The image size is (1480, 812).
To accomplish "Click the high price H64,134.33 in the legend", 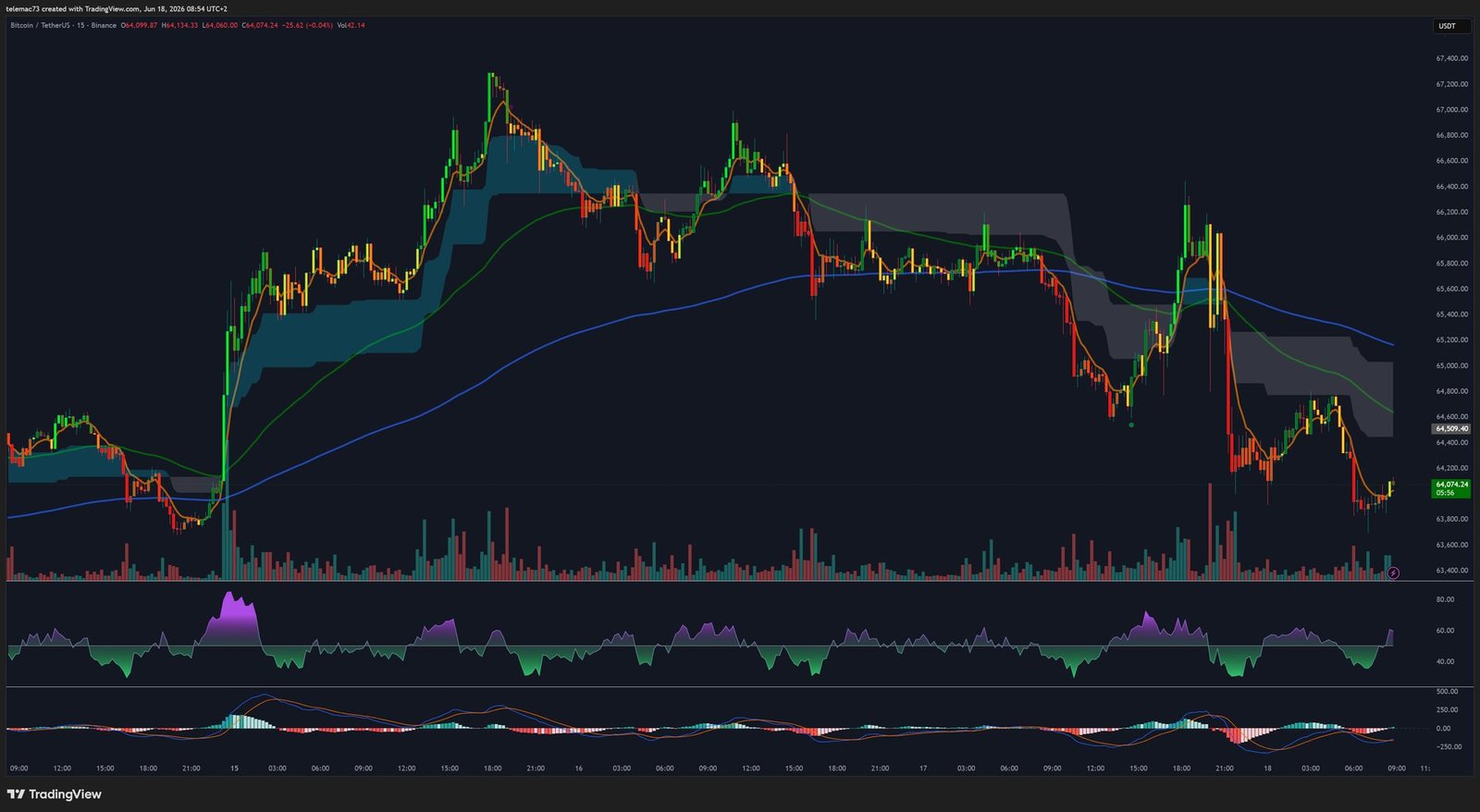I will pos(179,25).
